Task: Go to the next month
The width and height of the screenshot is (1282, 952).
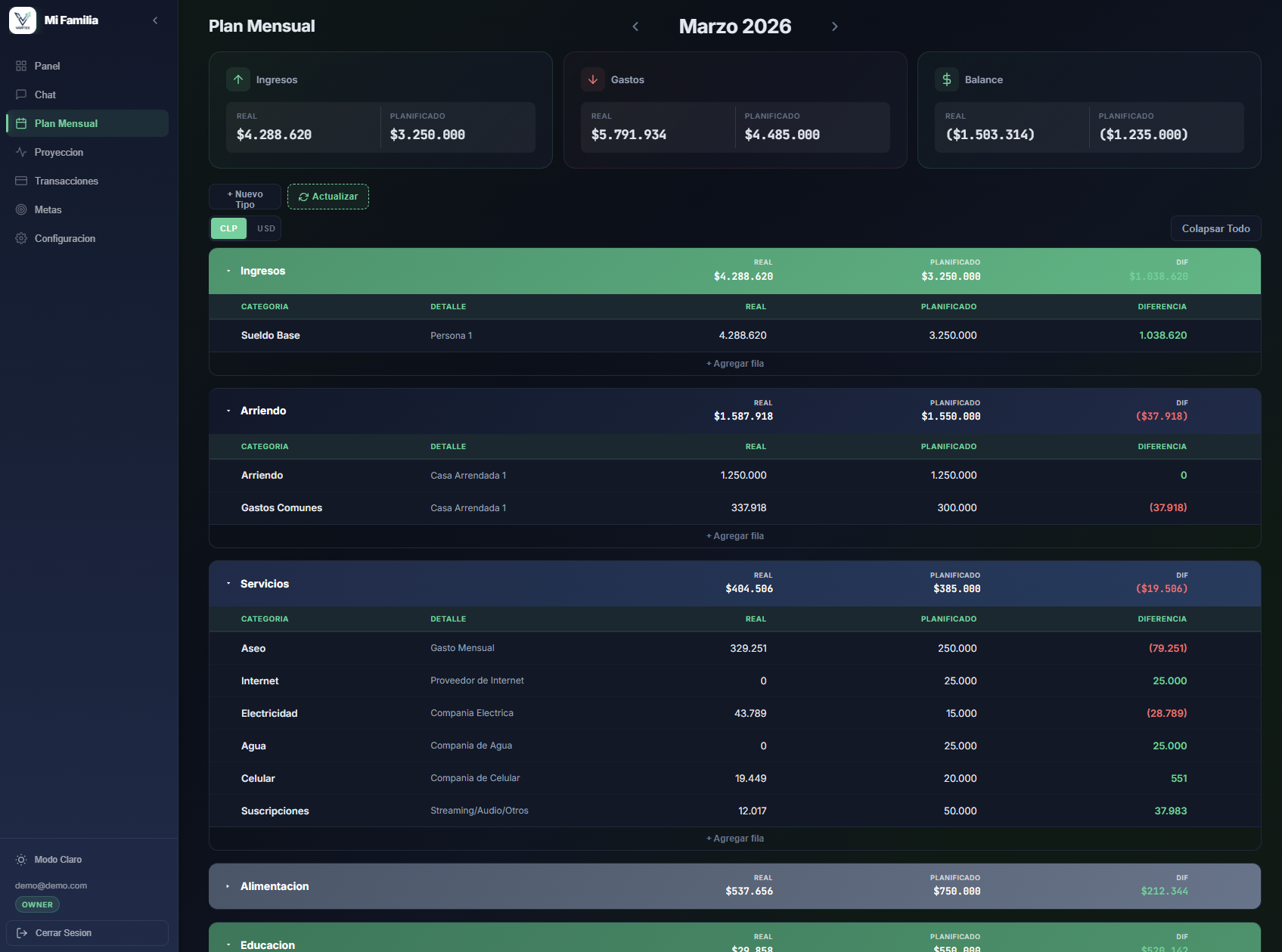Action: [835, 26]
